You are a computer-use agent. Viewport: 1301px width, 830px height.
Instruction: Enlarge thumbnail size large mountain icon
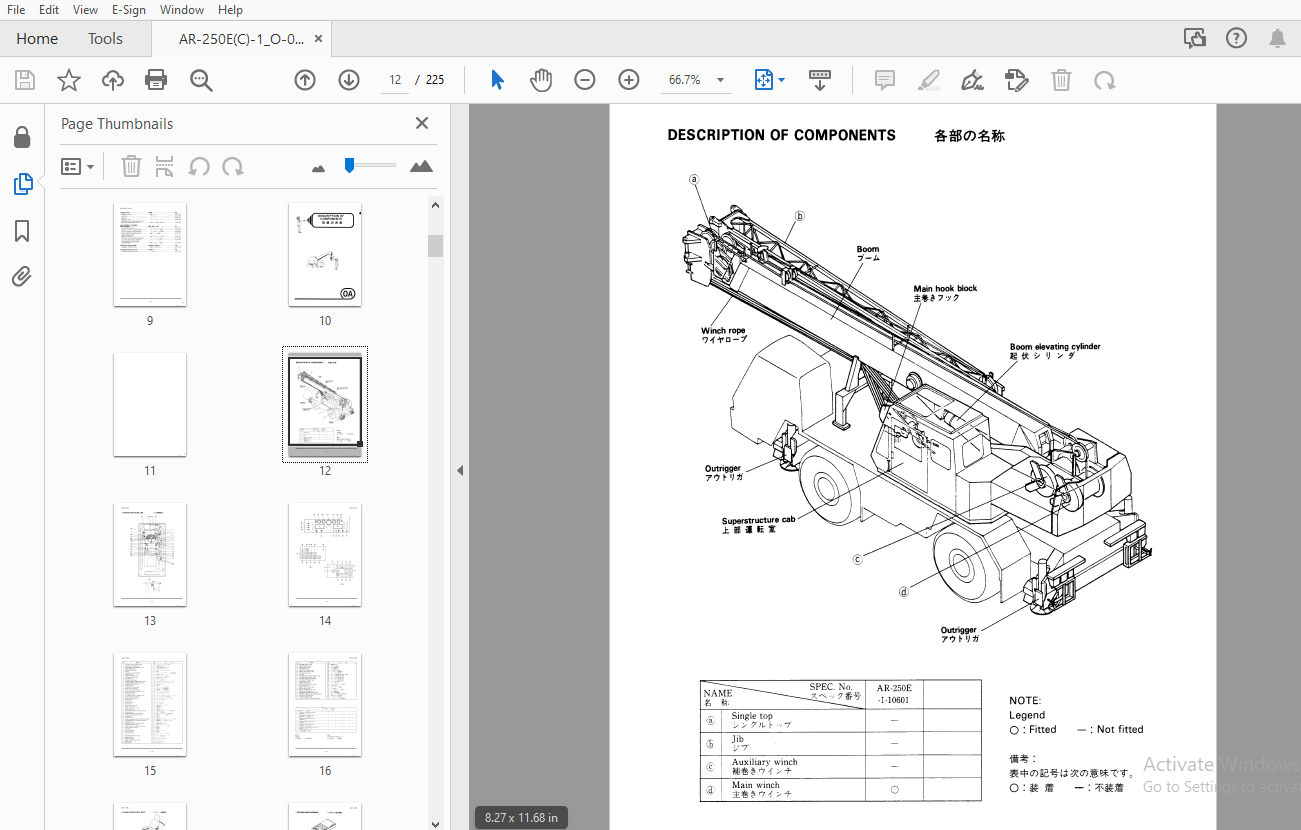(x=422, y=166)
